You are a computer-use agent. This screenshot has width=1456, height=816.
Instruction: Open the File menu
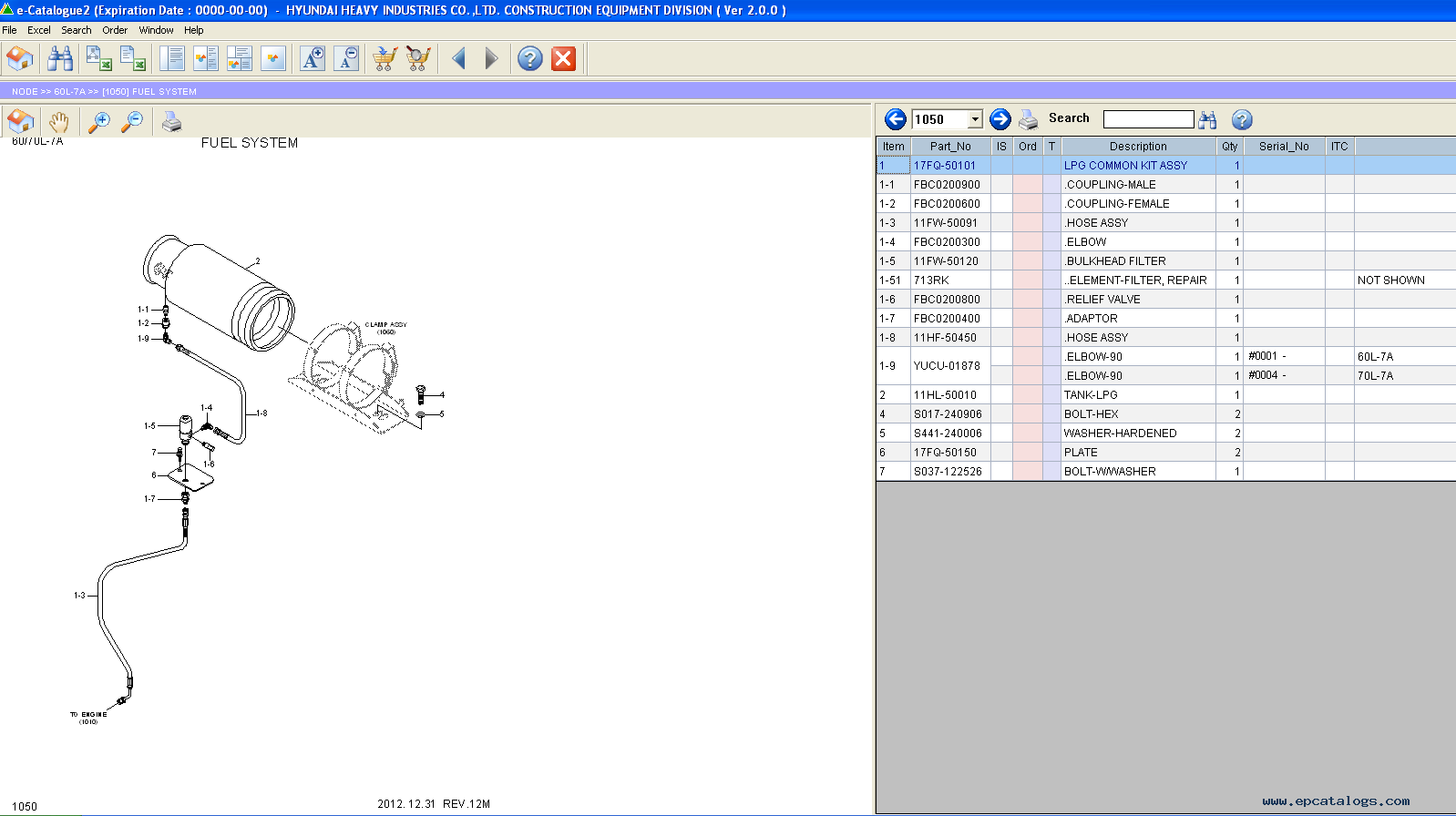coord(9,30)
